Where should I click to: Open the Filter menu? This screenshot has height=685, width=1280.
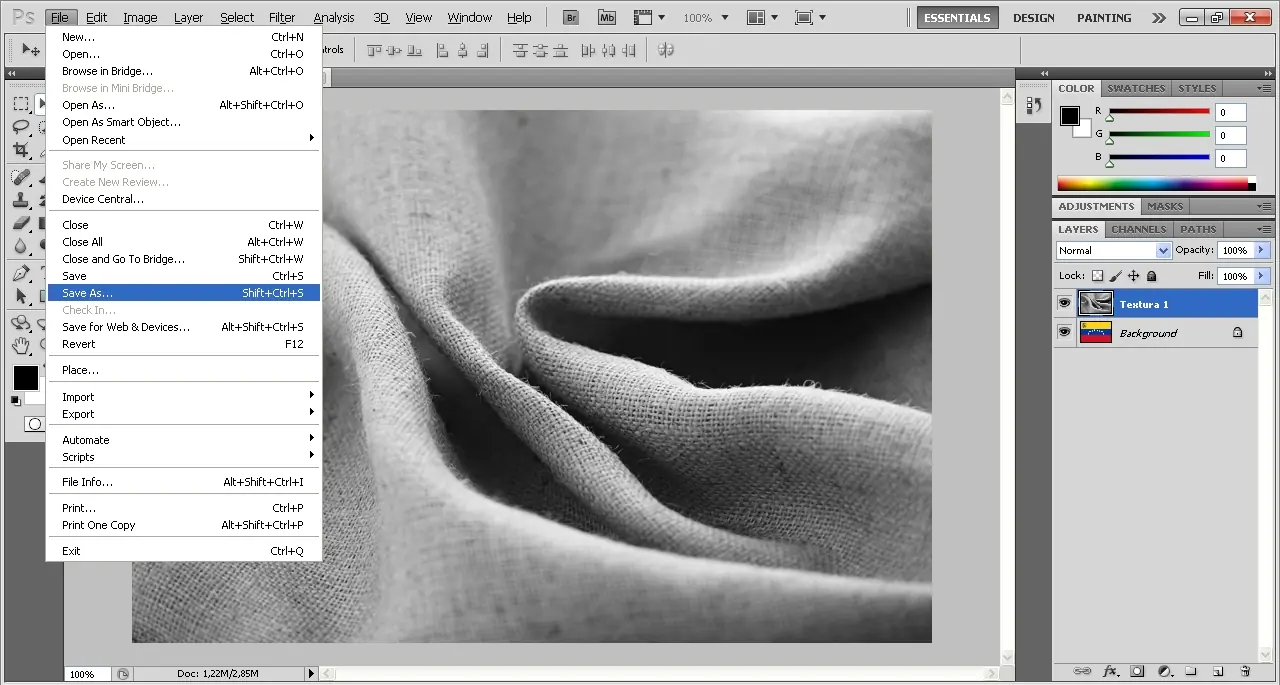click(282, 17)
